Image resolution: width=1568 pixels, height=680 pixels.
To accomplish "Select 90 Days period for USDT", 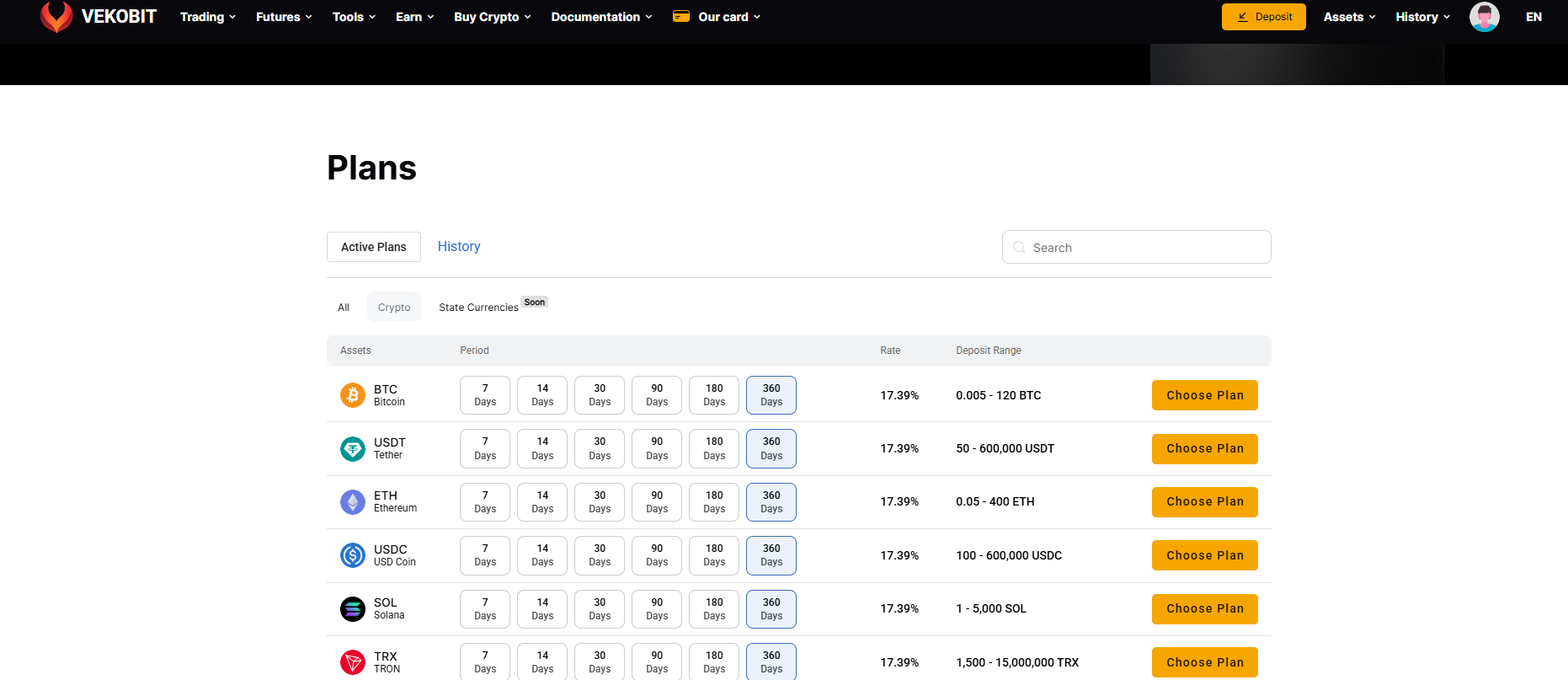I will [x=657, y=448].
